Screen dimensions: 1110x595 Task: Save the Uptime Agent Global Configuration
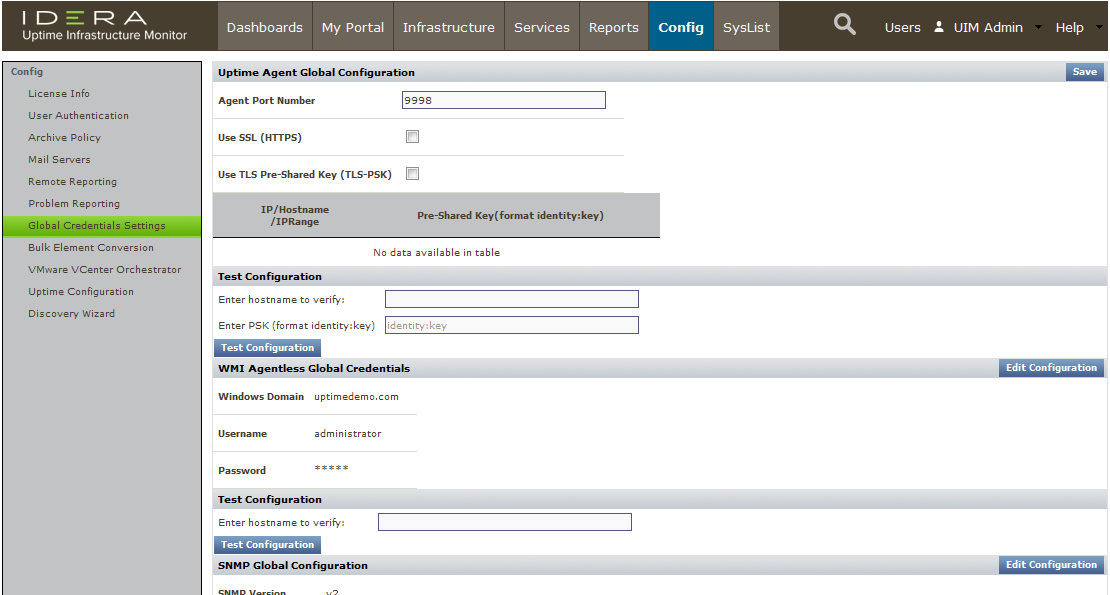(1084, 72)
